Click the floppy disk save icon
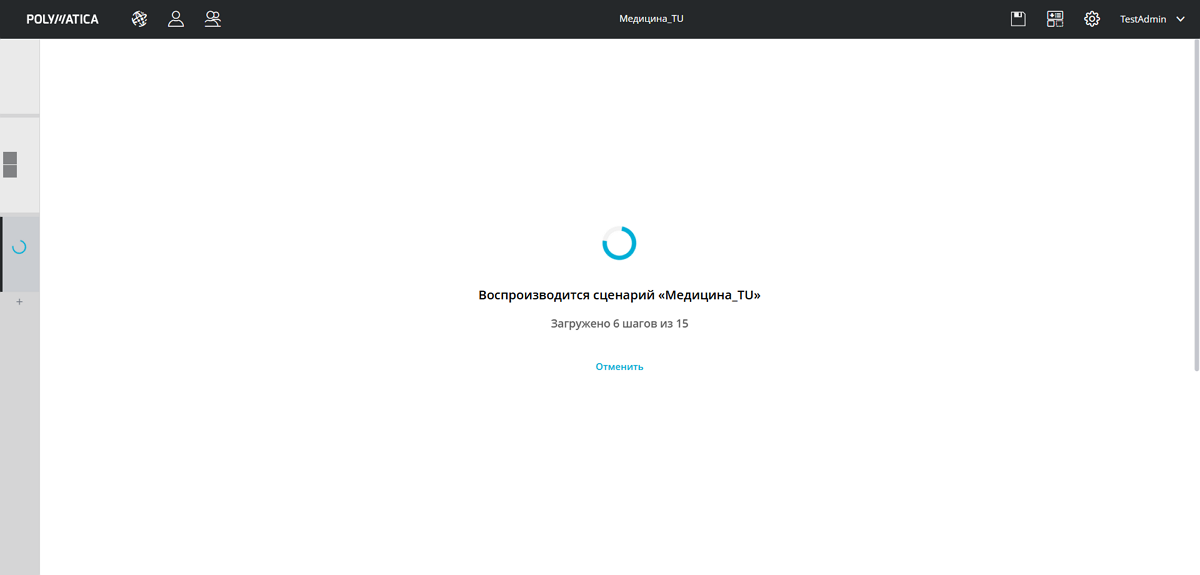1200x575 pixels. [1018, 19]
